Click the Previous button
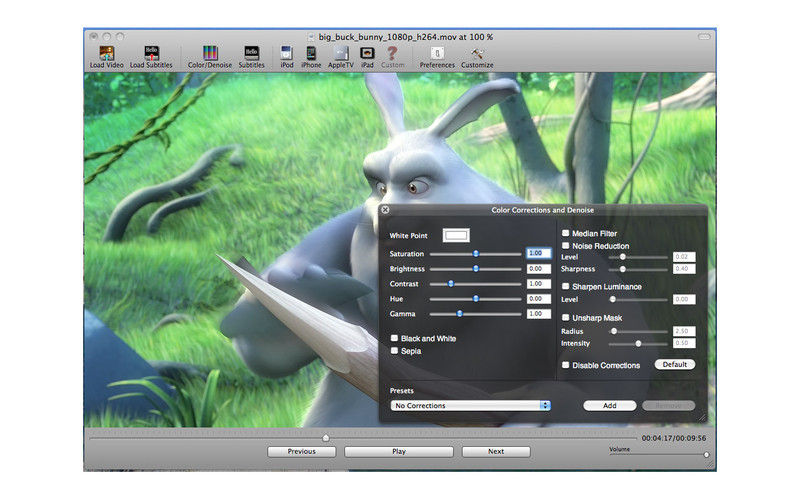800x500 pixels. tap(302, 452)
